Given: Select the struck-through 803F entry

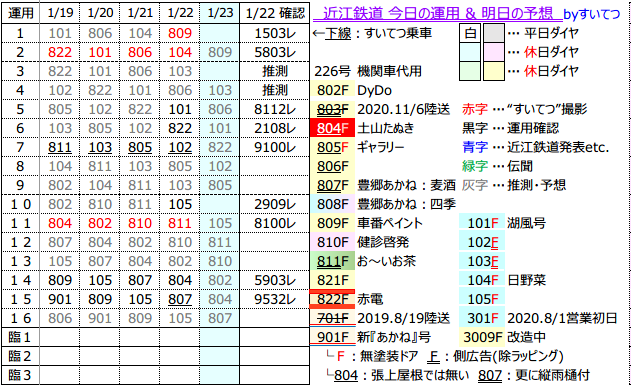Looking at the screenshot, I should [332, 109].
